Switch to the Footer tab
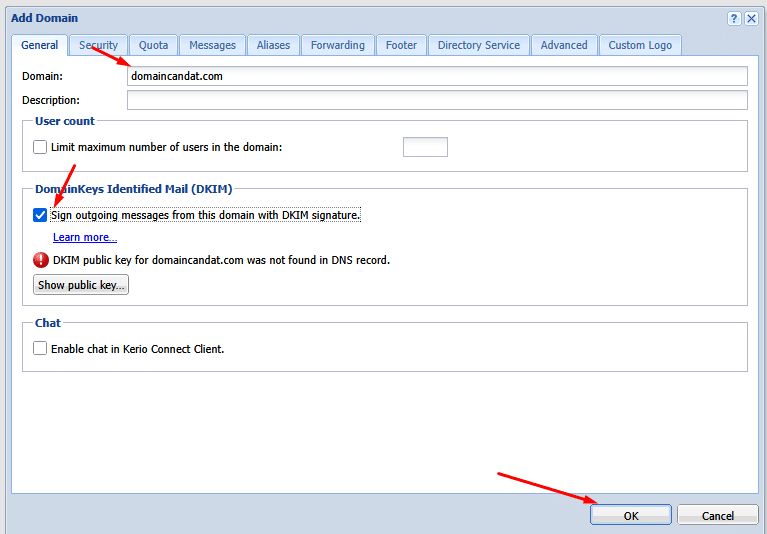The height and width of the screenshot is (534, 767). pyautogui.click(x=401, y=45)
